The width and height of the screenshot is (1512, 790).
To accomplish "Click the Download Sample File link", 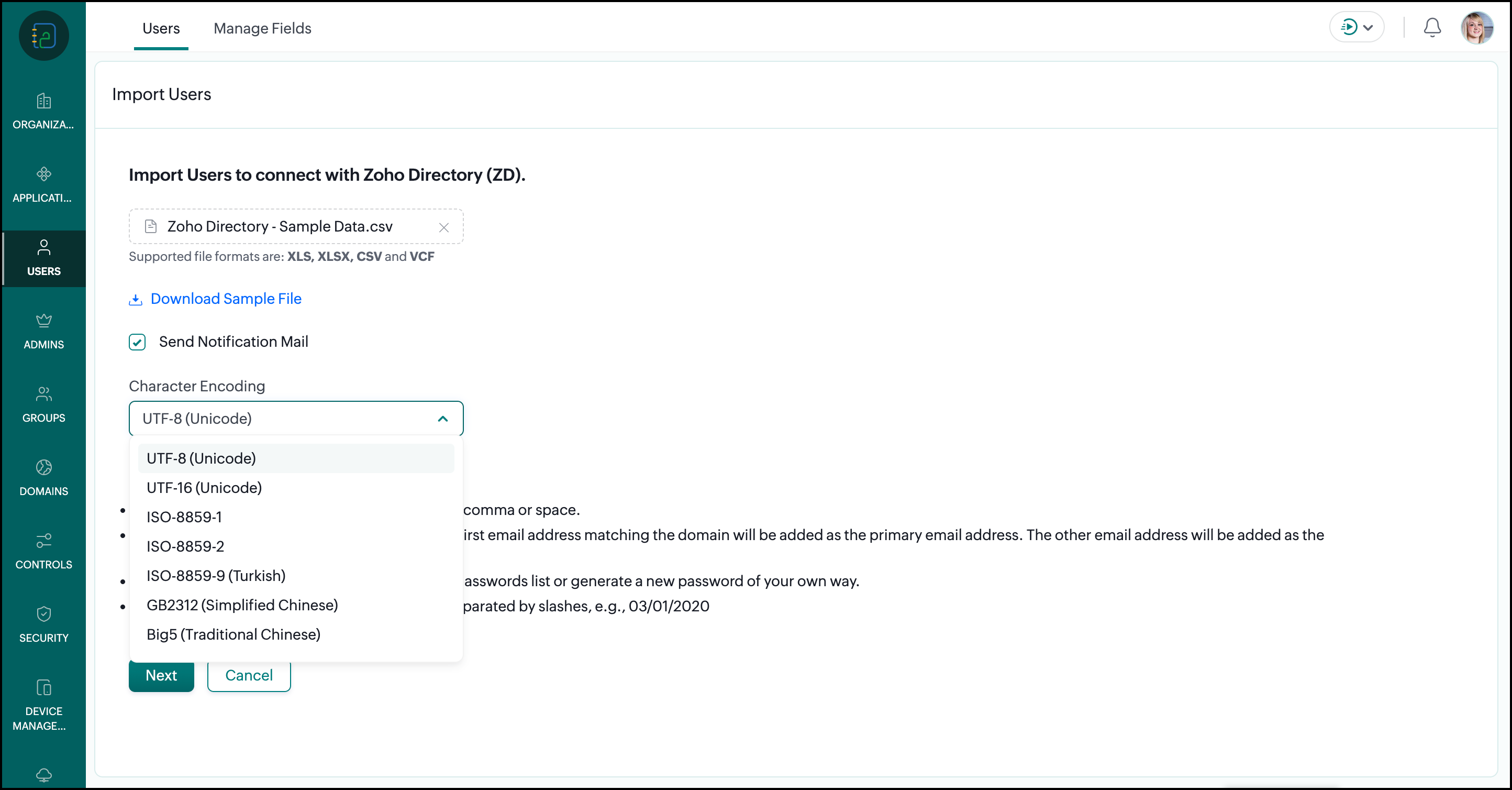I will [x=226, y=299].
